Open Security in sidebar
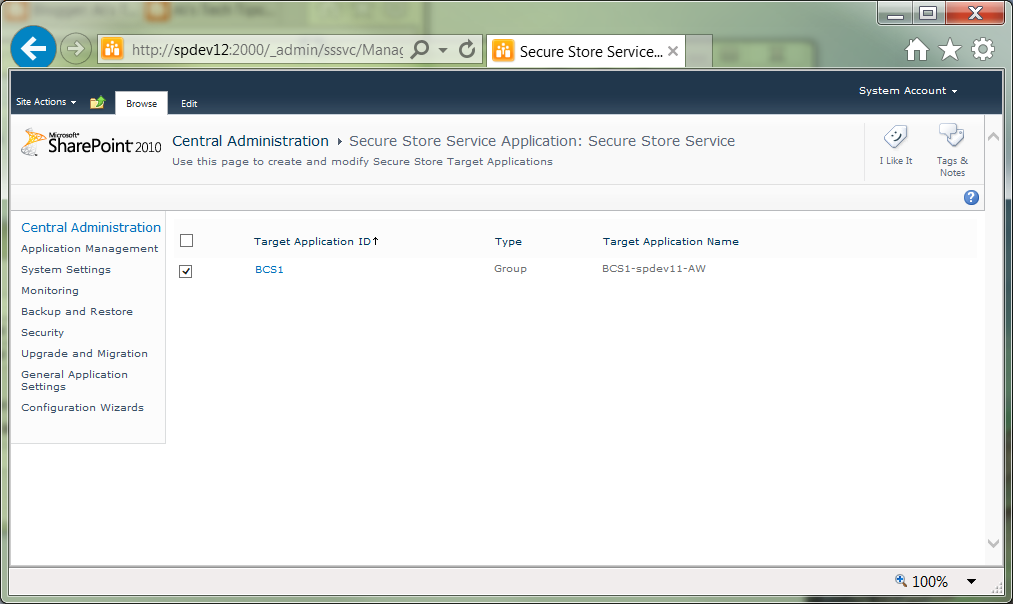 click(43, 333)
